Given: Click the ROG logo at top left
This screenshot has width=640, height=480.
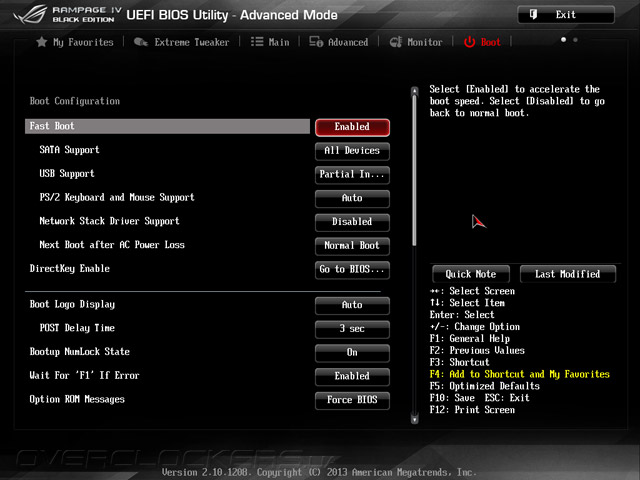Looking at the screenshot, I should (x=30, y=15).
